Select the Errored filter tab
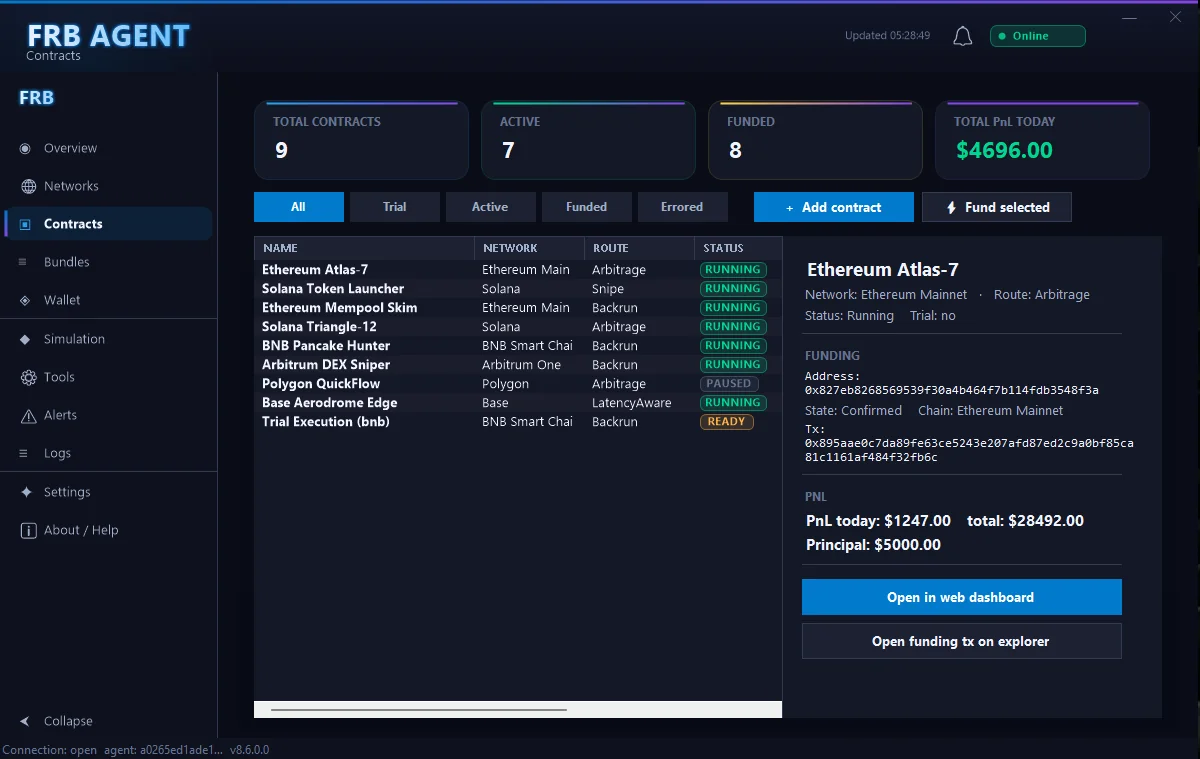1200x759 pixels. coord(682,207)
